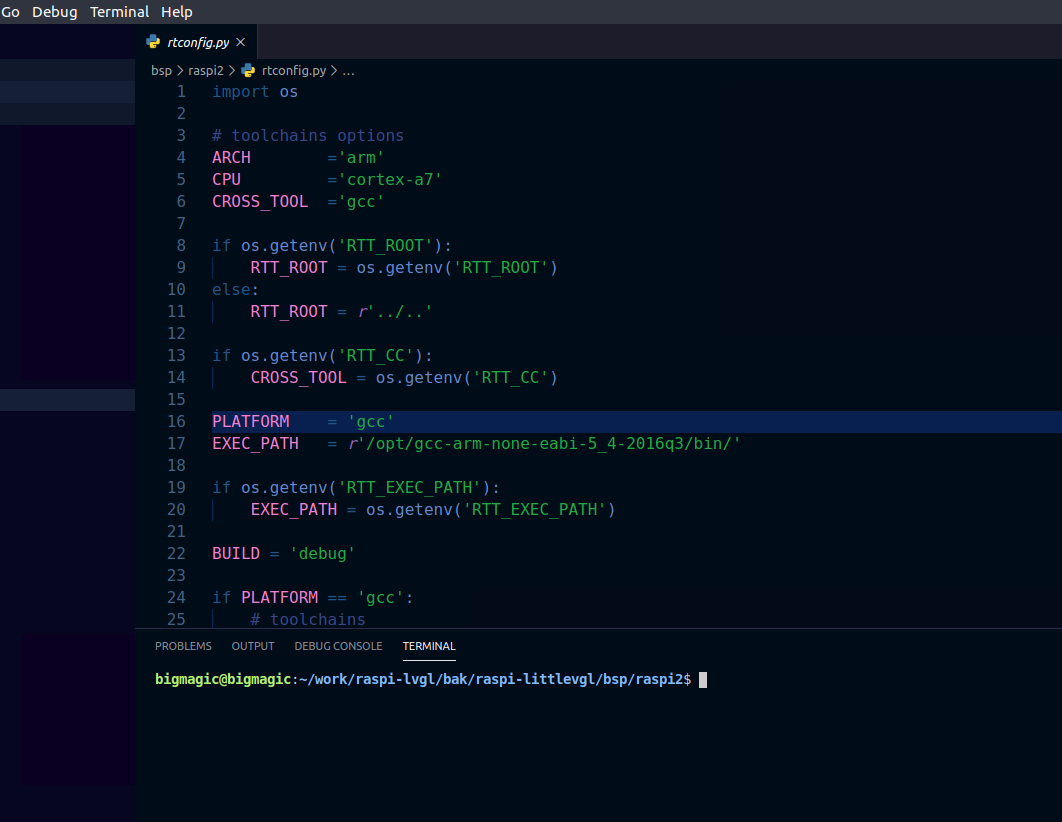Open the Terminal menu in menu bar

coord(119,12)
